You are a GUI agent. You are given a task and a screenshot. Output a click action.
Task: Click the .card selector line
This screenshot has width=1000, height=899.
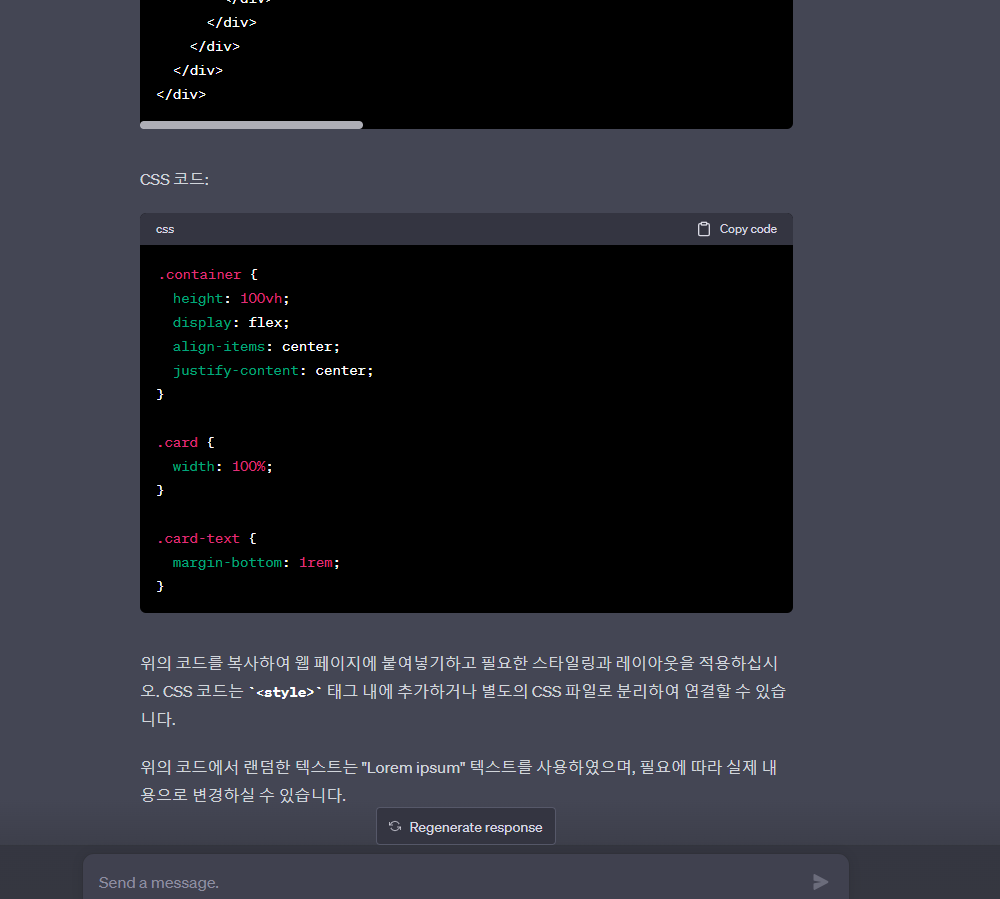186,442
